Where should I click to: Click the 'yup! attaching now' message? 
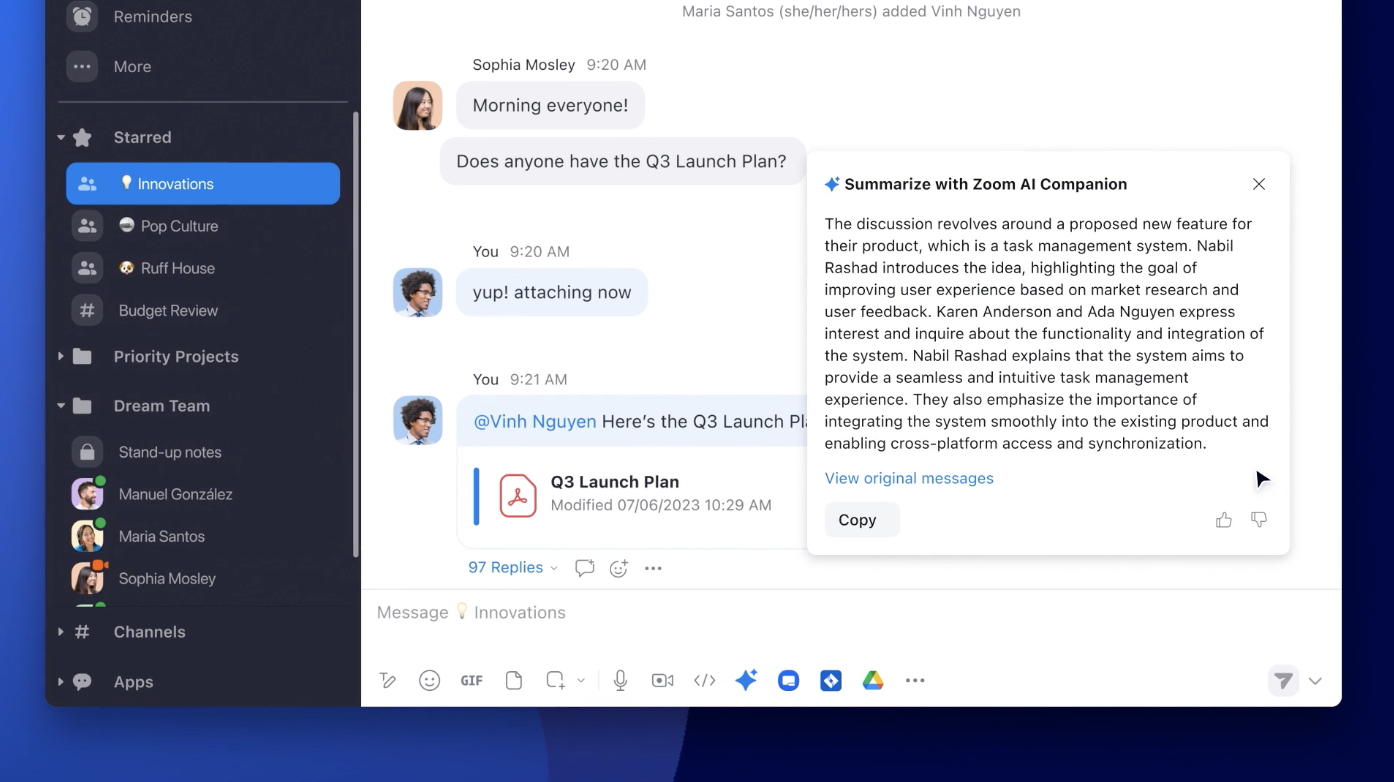[x=552, y=293]
